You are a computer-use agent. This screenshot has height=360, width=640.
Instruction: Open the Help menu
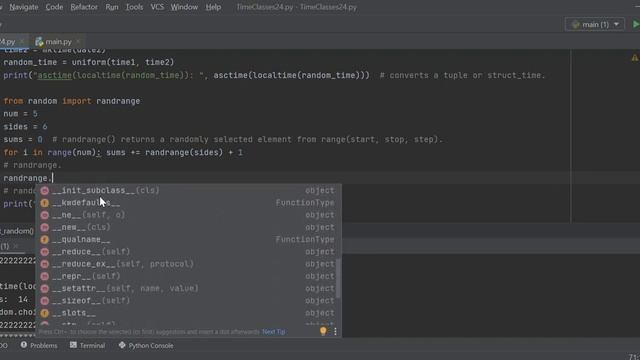[x=213, y=7]
